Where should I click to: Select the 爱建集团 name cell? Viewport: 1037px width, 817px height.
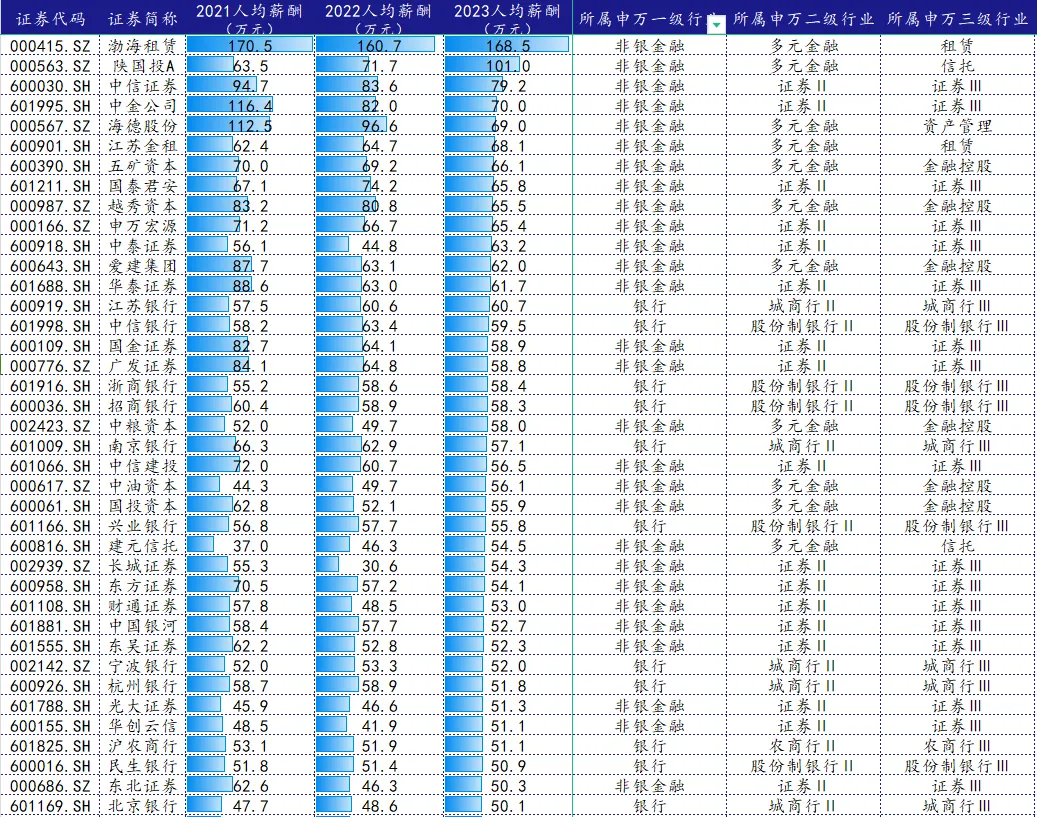click(x=143, y=266)
